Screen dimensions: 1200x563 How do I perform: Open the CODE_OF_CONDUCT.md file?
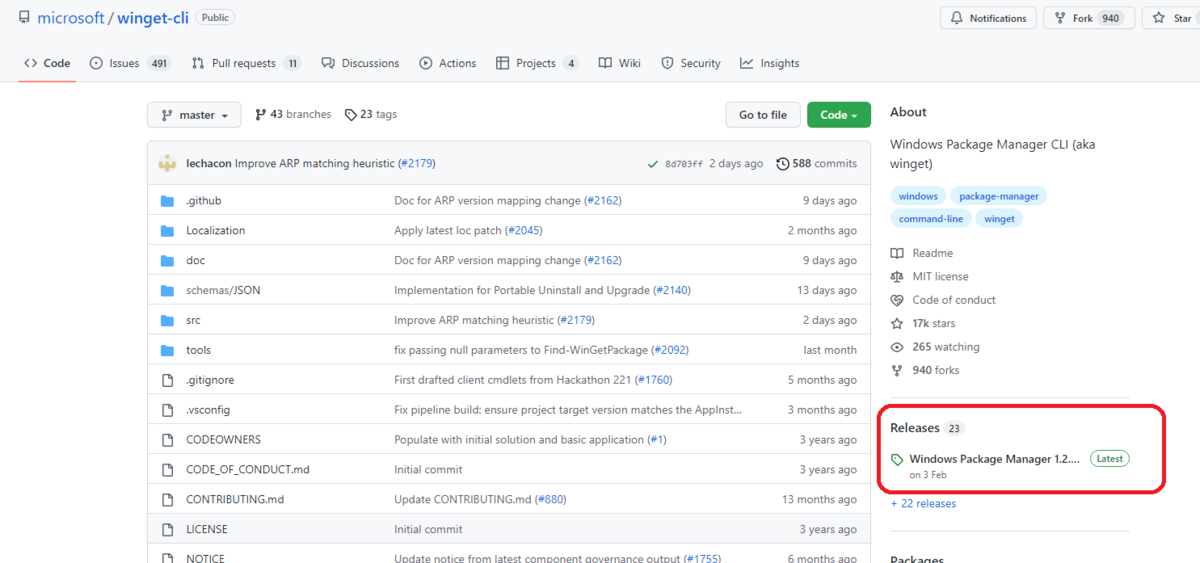[248, 470]
